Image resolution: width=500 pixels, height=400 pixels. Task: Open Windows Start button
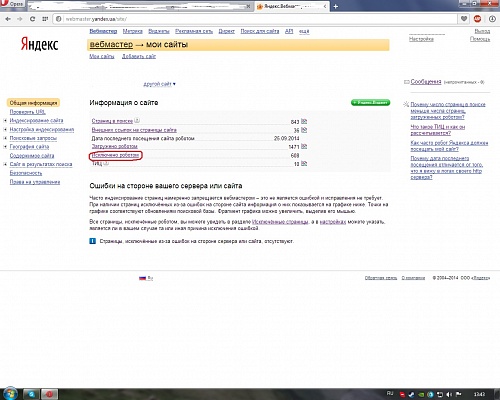pyautogui.click(x=10, y=394)
